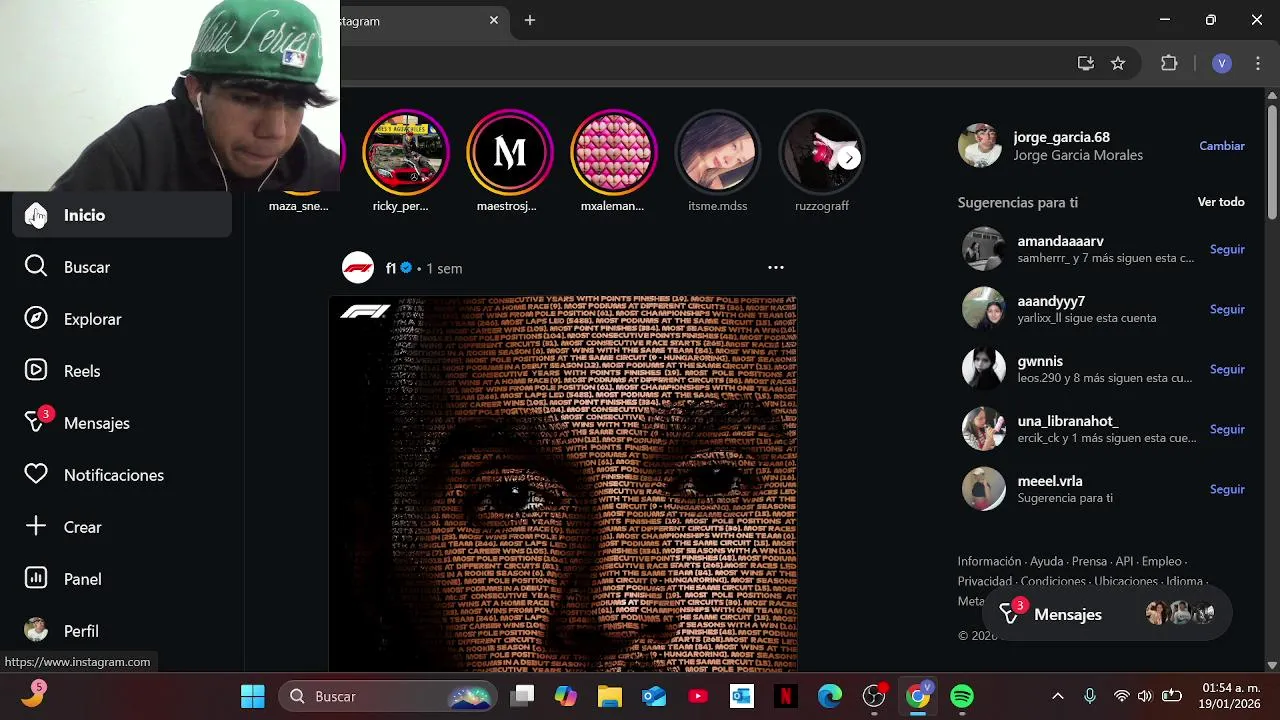Click the Prensa footer link

[1089, 561]
